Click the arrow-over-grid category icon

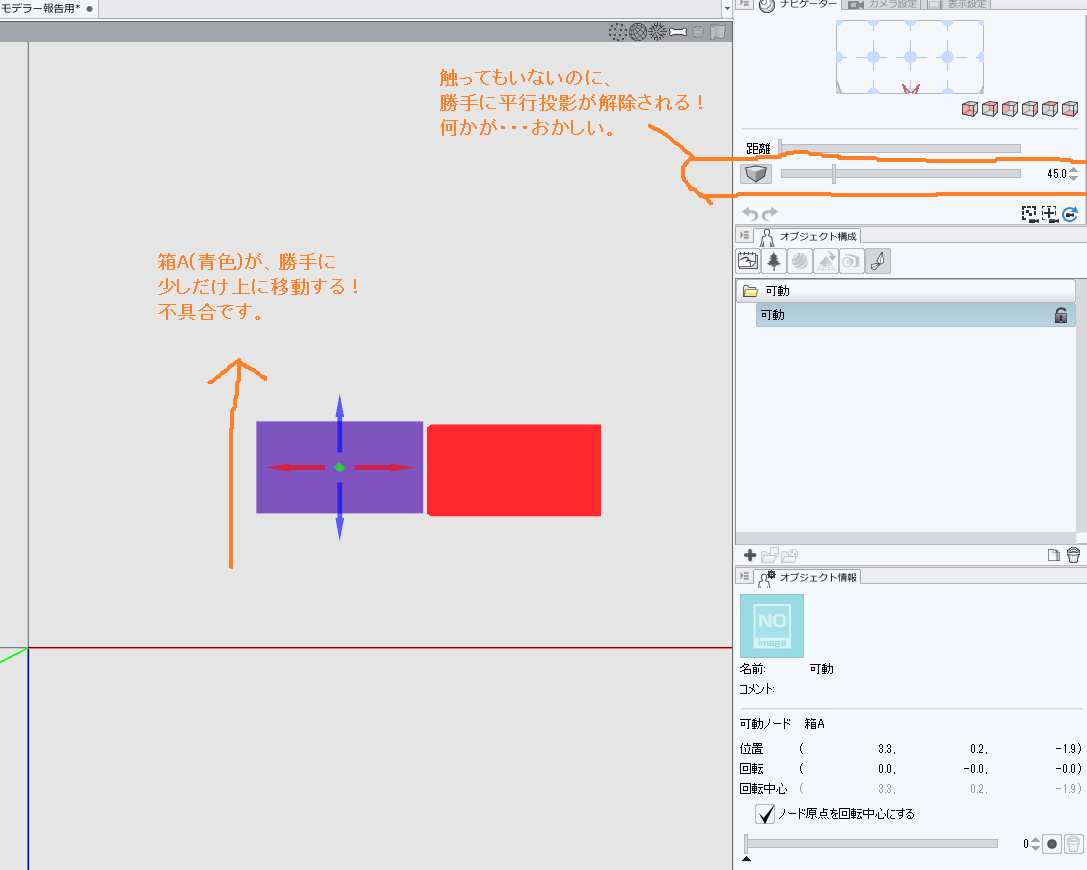point(826,261)
